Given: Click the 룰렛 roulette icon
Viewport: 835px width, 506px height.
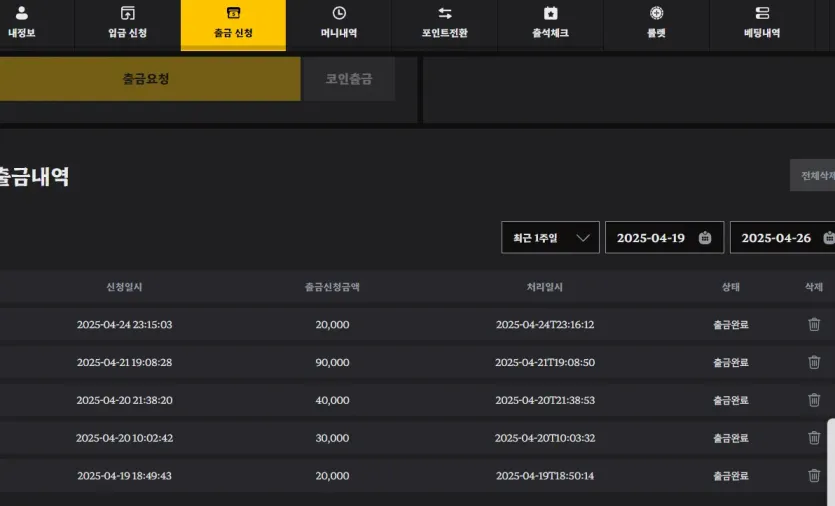Looking at the screenshot, I should [x=657, y=13].
